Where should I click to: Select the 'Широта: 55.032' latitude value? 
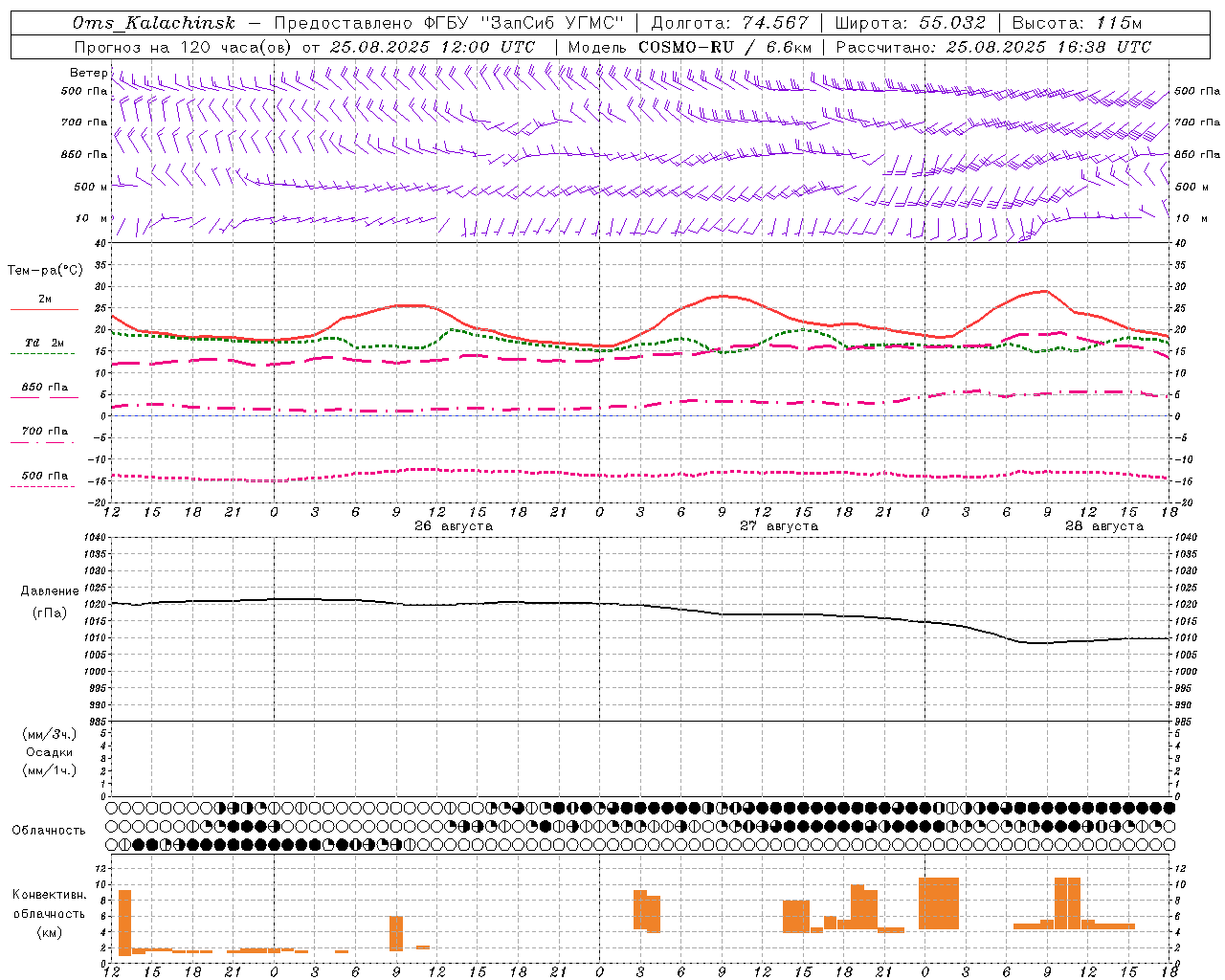point(910,23)
